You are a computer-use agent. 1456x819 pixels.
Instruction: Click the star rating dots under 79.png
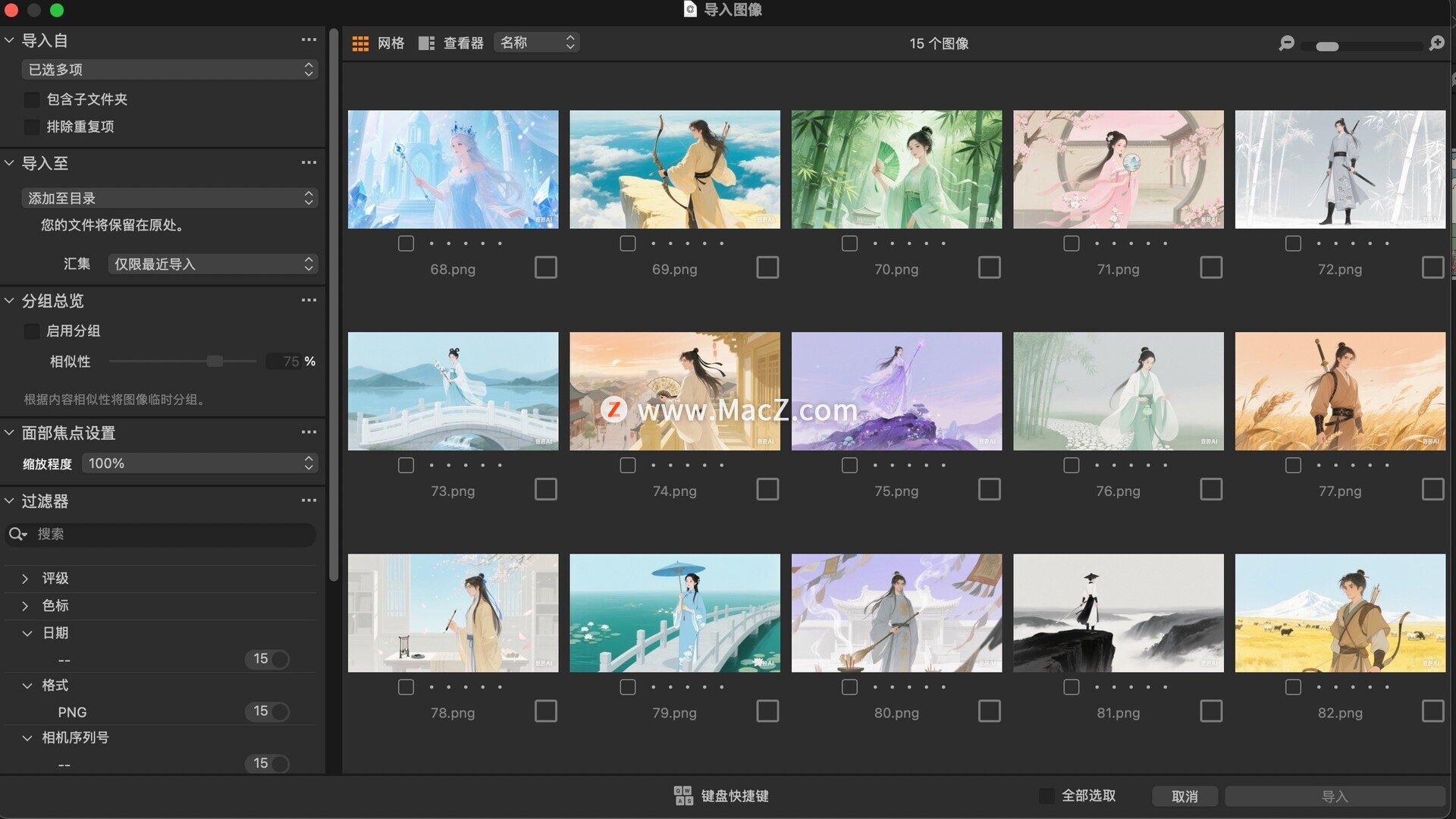pyautogui.click(x=687, y=687)
